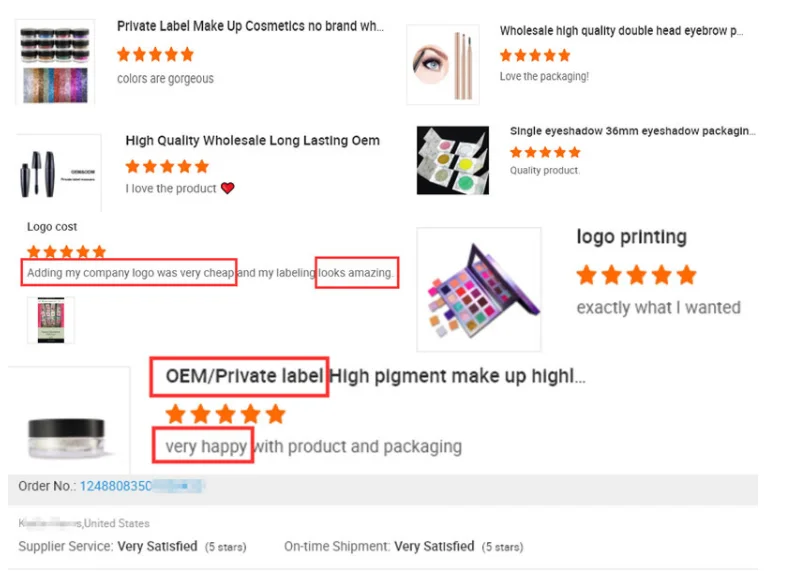Open the single eyeshadow packaging thumbnail
806x571 pixels.
pyautogui.click(x=452, y=160)
